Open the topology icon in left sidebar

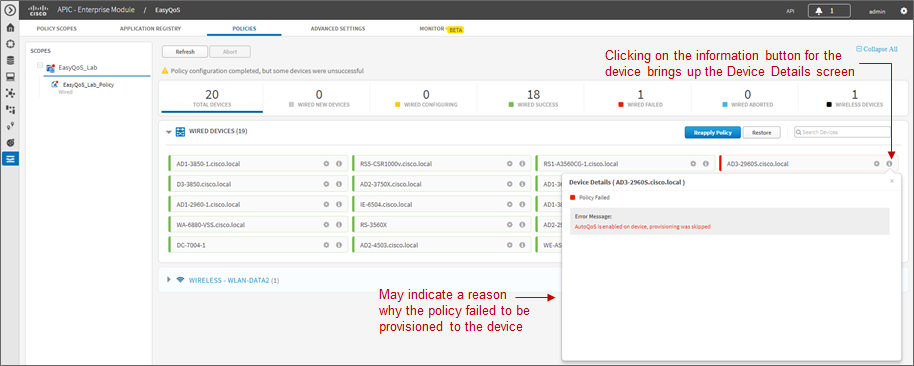9,93
